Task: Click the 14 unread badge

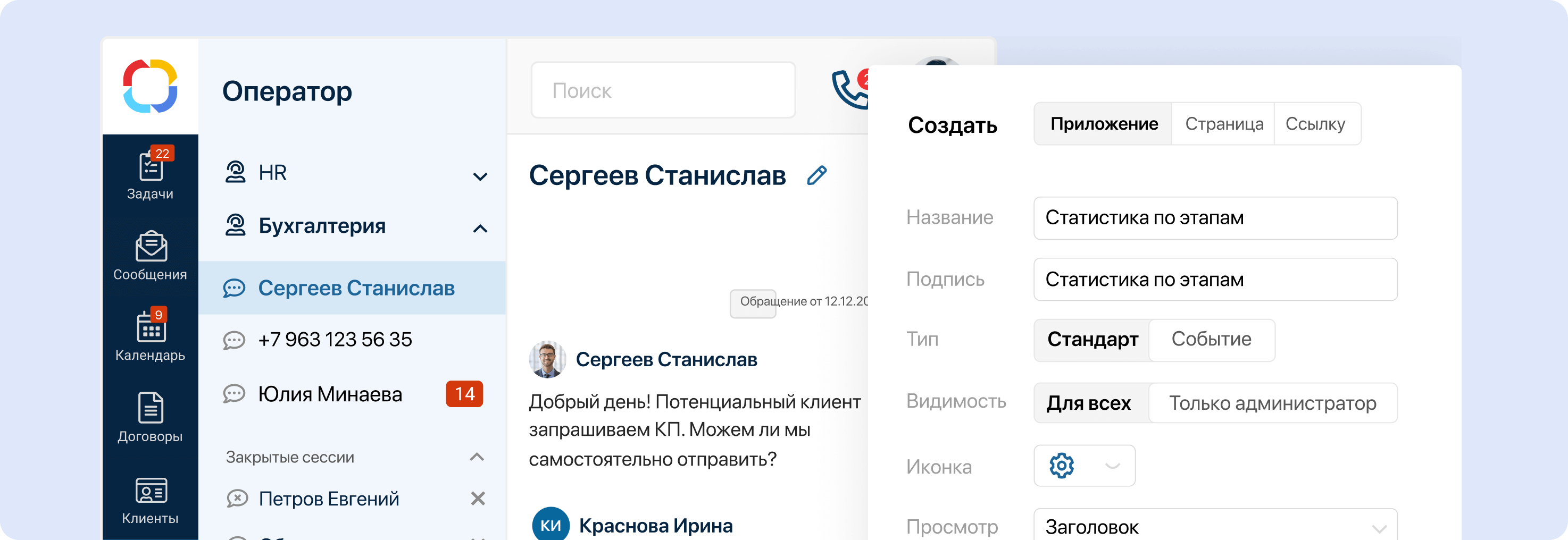Action: [464, 394]
